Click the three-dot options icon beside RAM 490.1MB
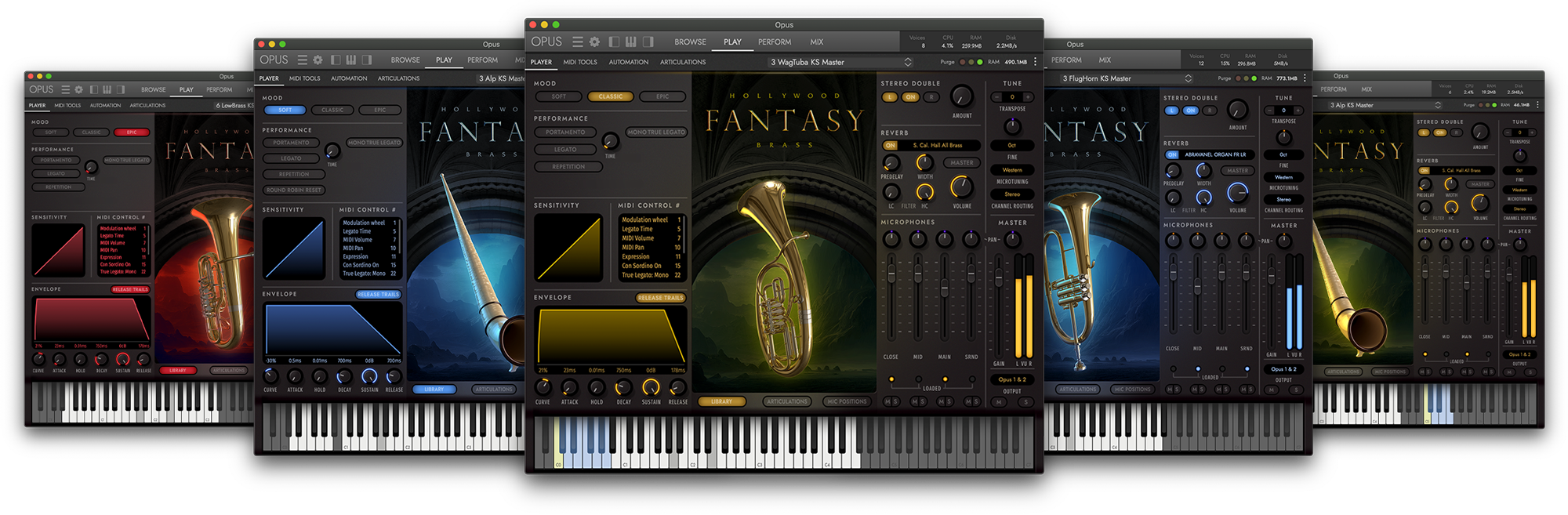This screenshot has height=515, width=1568. (x=1035, y=62)
